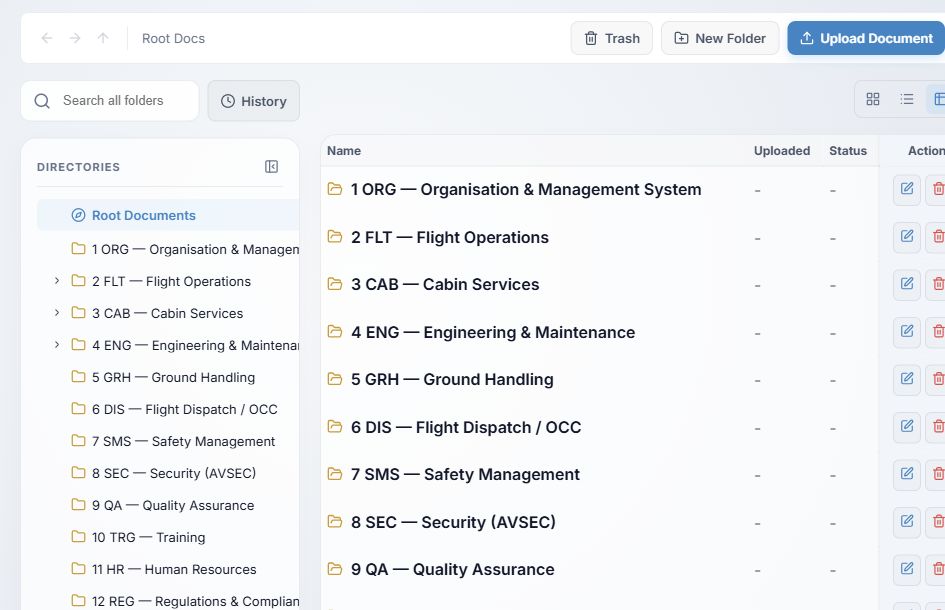Viewport: 945px width, 610px height.
Task: Select 10 TRG Training in tree
Action: coord(138,537)
